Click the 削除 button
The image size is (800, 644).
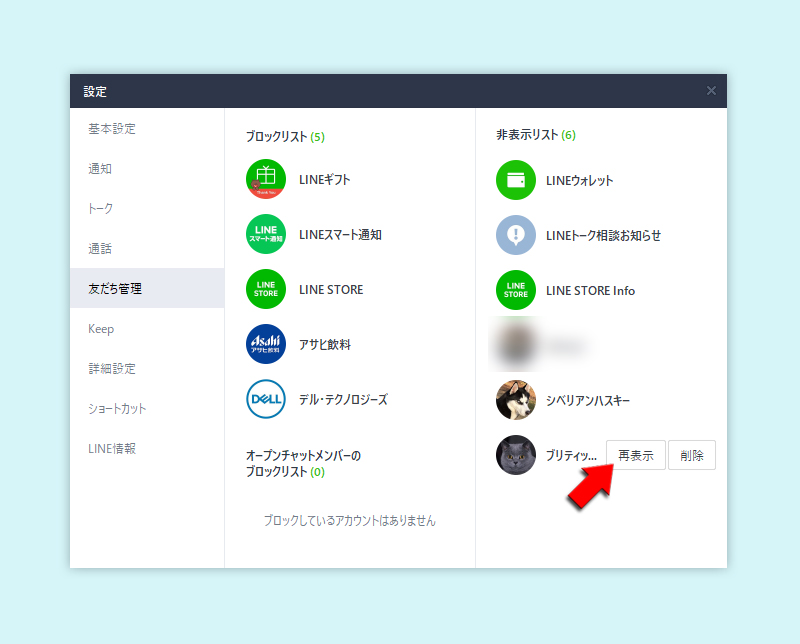click(692, 454)
